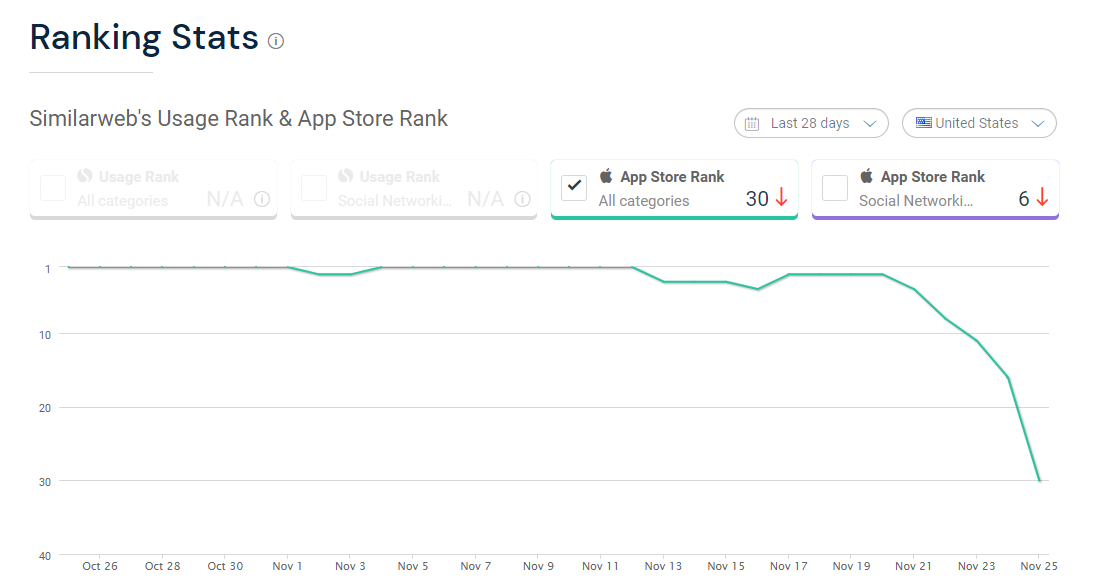
Task: Click the rank value 30 on All categories
Action: [757, 199]
